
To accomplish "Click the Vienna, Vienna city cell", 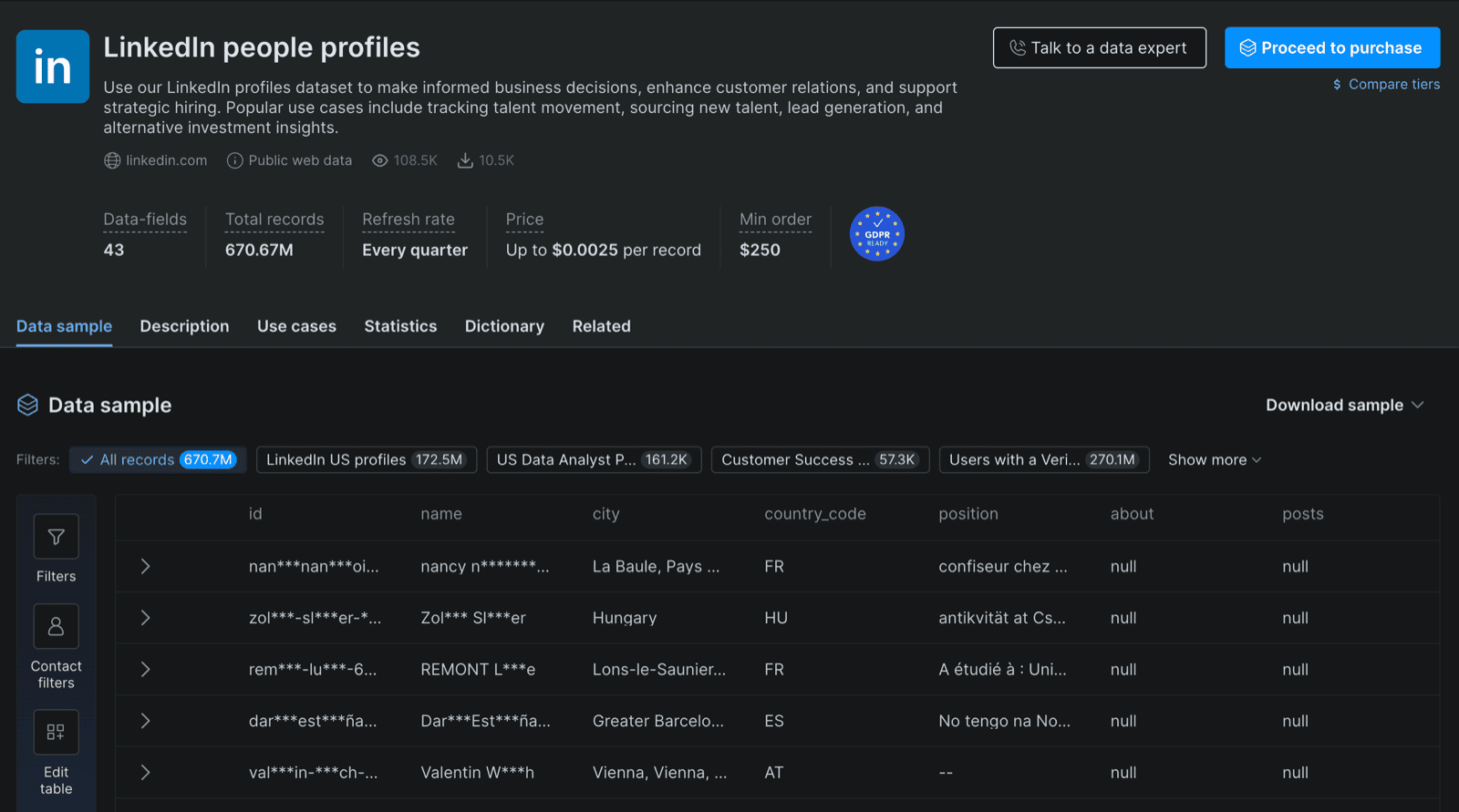I will 659,772.
